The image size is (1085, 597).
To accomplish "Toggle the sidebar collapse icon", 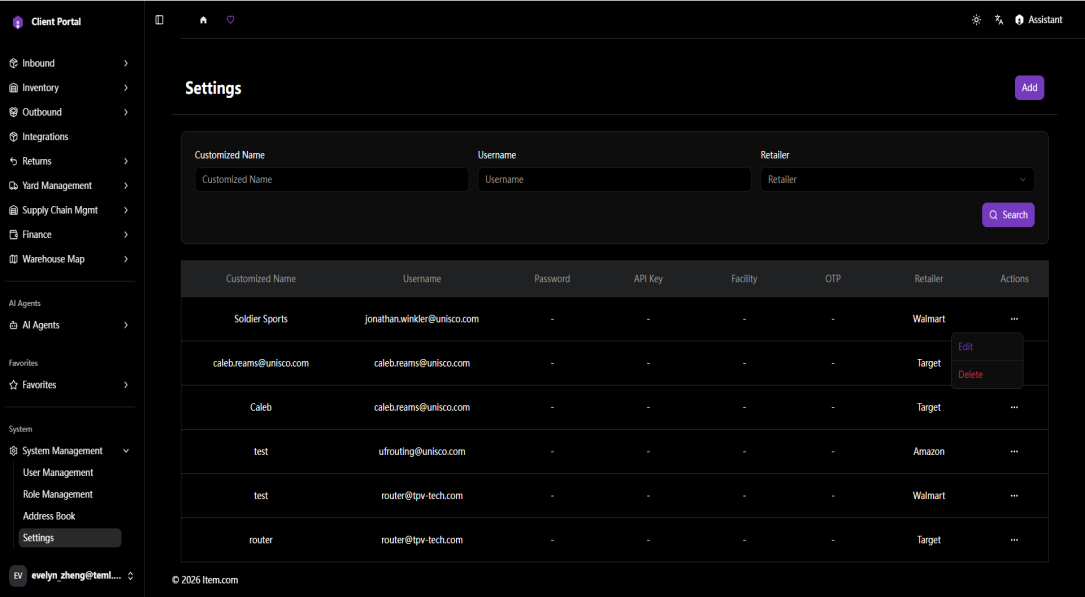I will [159, 20].
